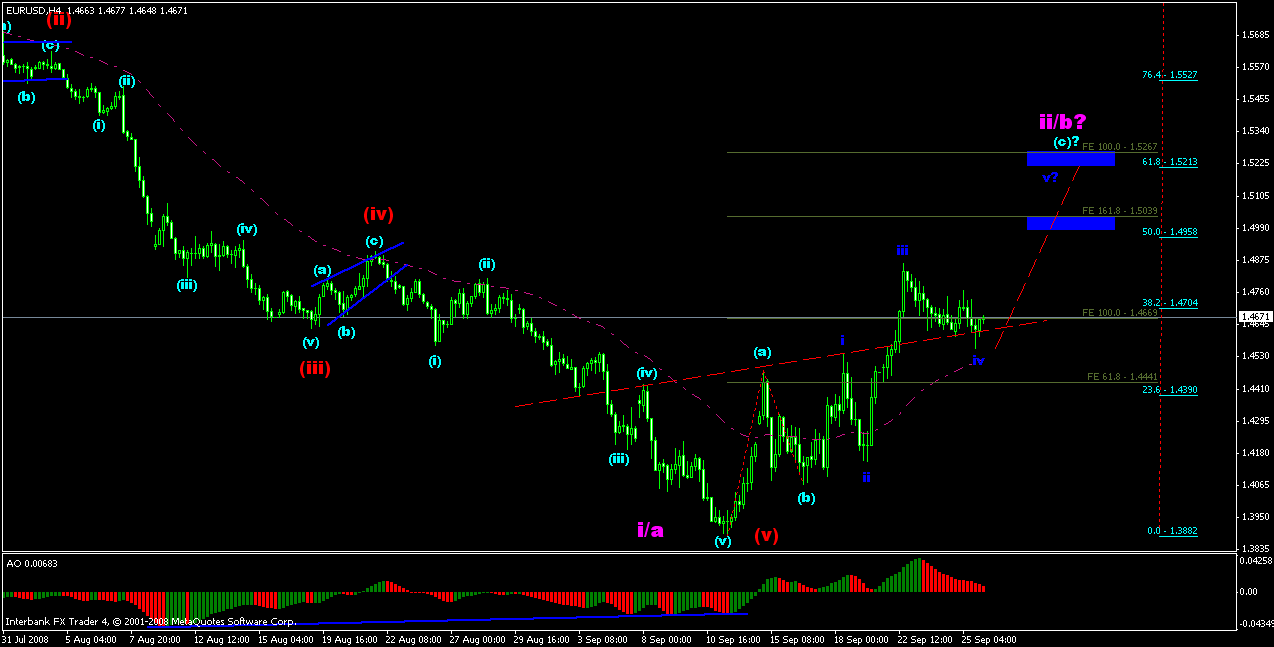Click the blue v? label under target box

tap(1050, 178)
